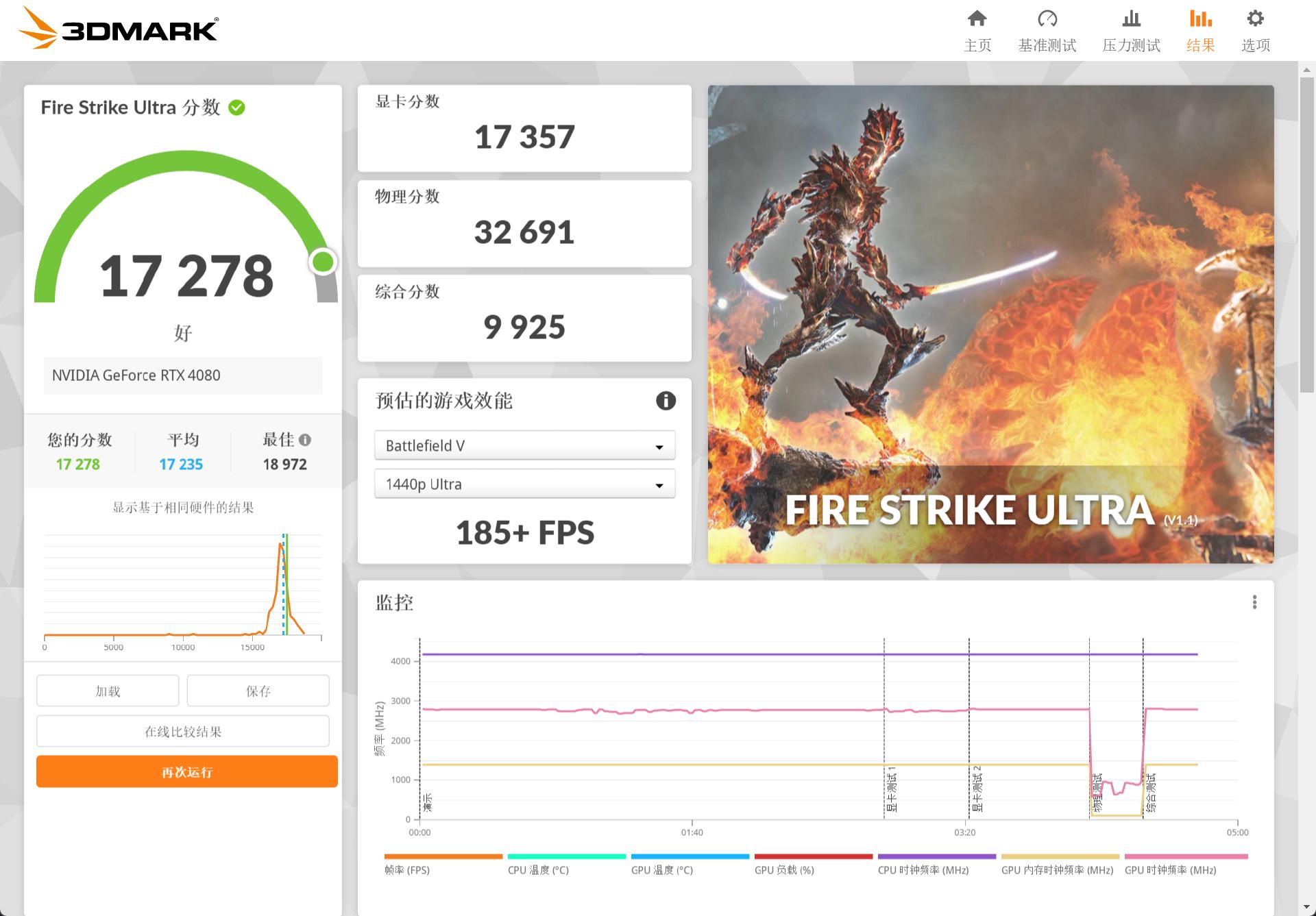Click the 3DMARK logo
This screenshot has width=1316, height=916.
pyautogui.click(x=117, y=30)
